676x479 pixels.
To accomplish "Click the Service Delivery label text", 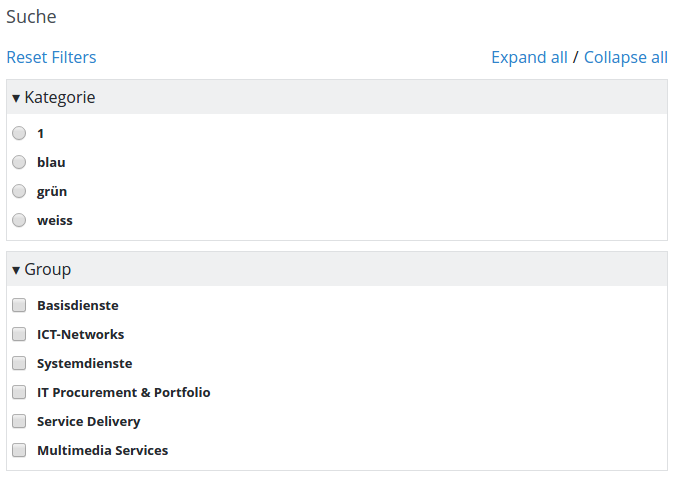I will (89, 422).
